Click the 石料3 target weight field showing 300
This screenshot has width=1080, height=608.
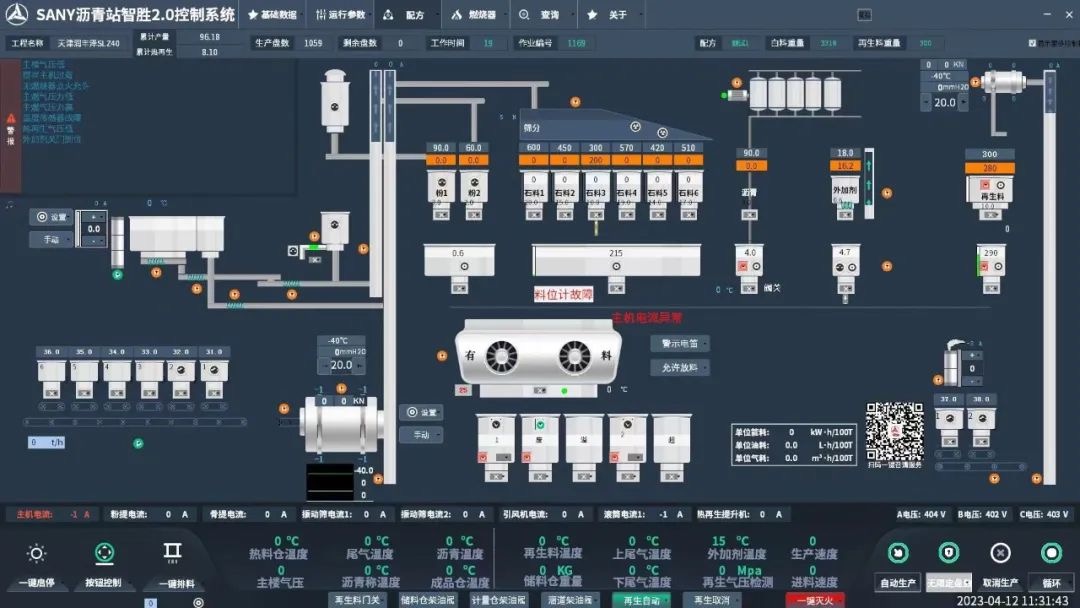coord(595,148)
